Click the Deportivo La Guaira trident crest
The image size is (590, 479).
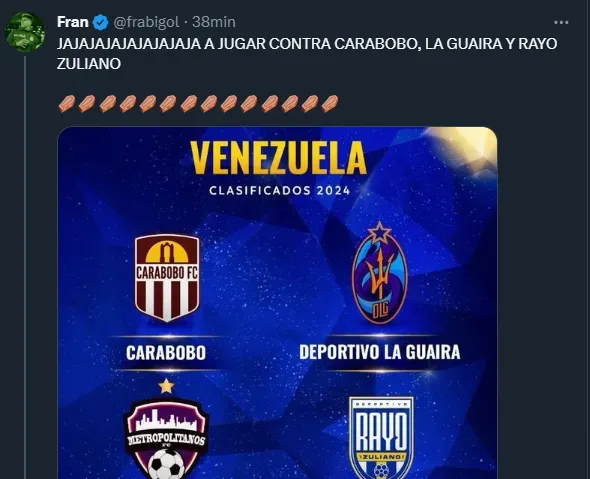tap(380, 272)
